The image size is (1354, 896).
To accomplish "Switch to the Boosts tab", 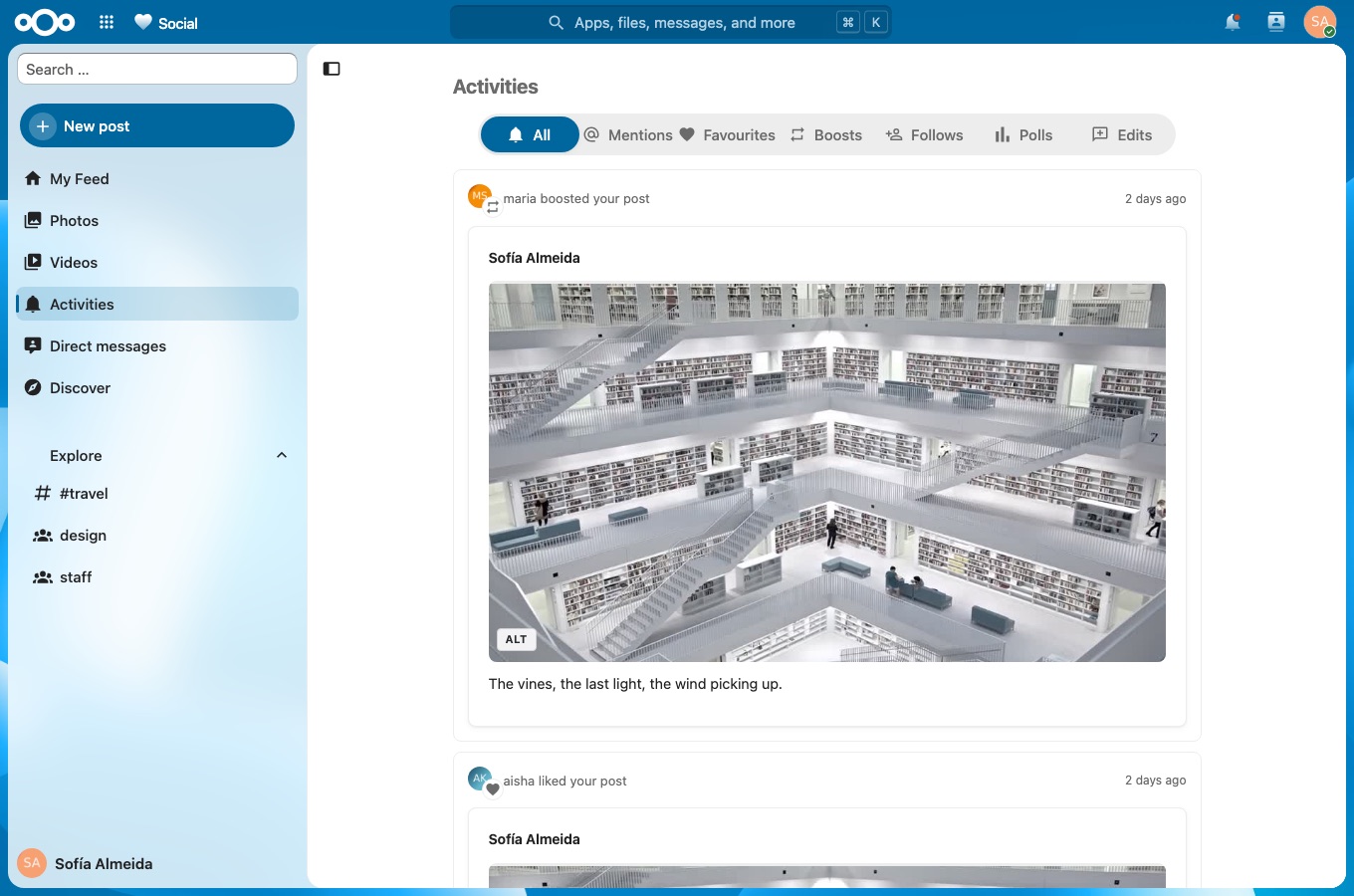I will click(826, 134).
